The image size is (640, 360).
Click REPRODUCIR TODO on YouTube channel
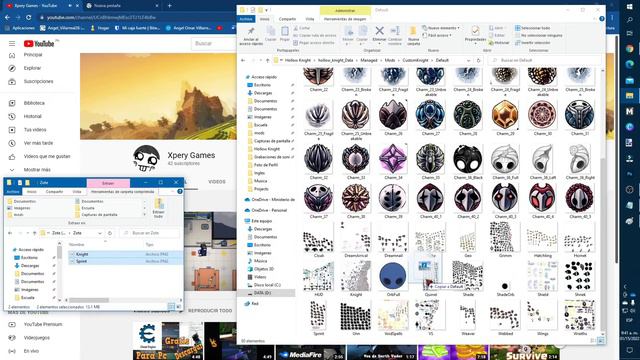[210, 311]
